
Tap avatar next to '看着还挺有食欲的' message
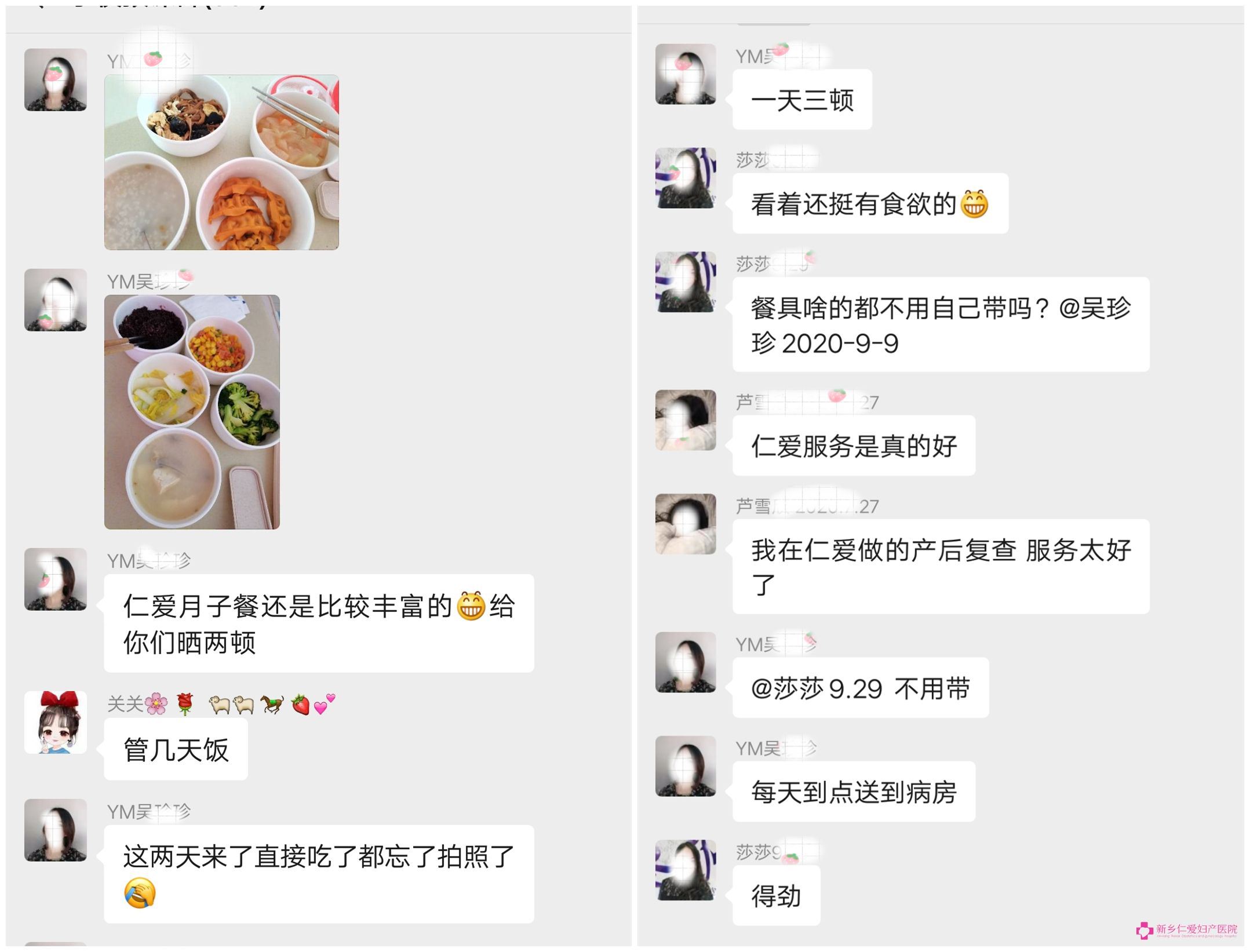pyautogui.click(x=686, y=178)
